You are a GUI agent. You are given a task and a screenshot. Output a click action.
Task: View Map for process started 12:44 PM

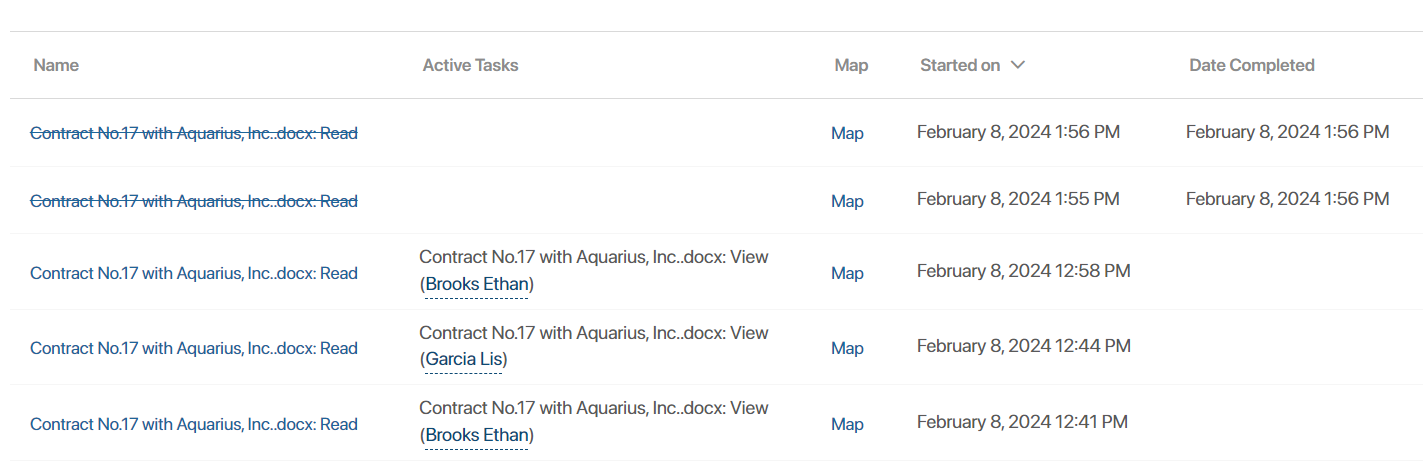847,348
